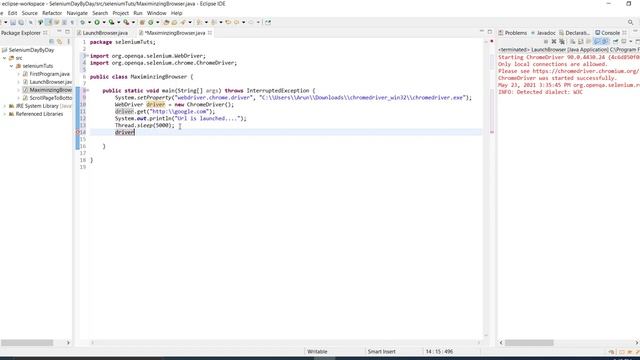
Task: Open the Help menu
Action: point(176,13)
